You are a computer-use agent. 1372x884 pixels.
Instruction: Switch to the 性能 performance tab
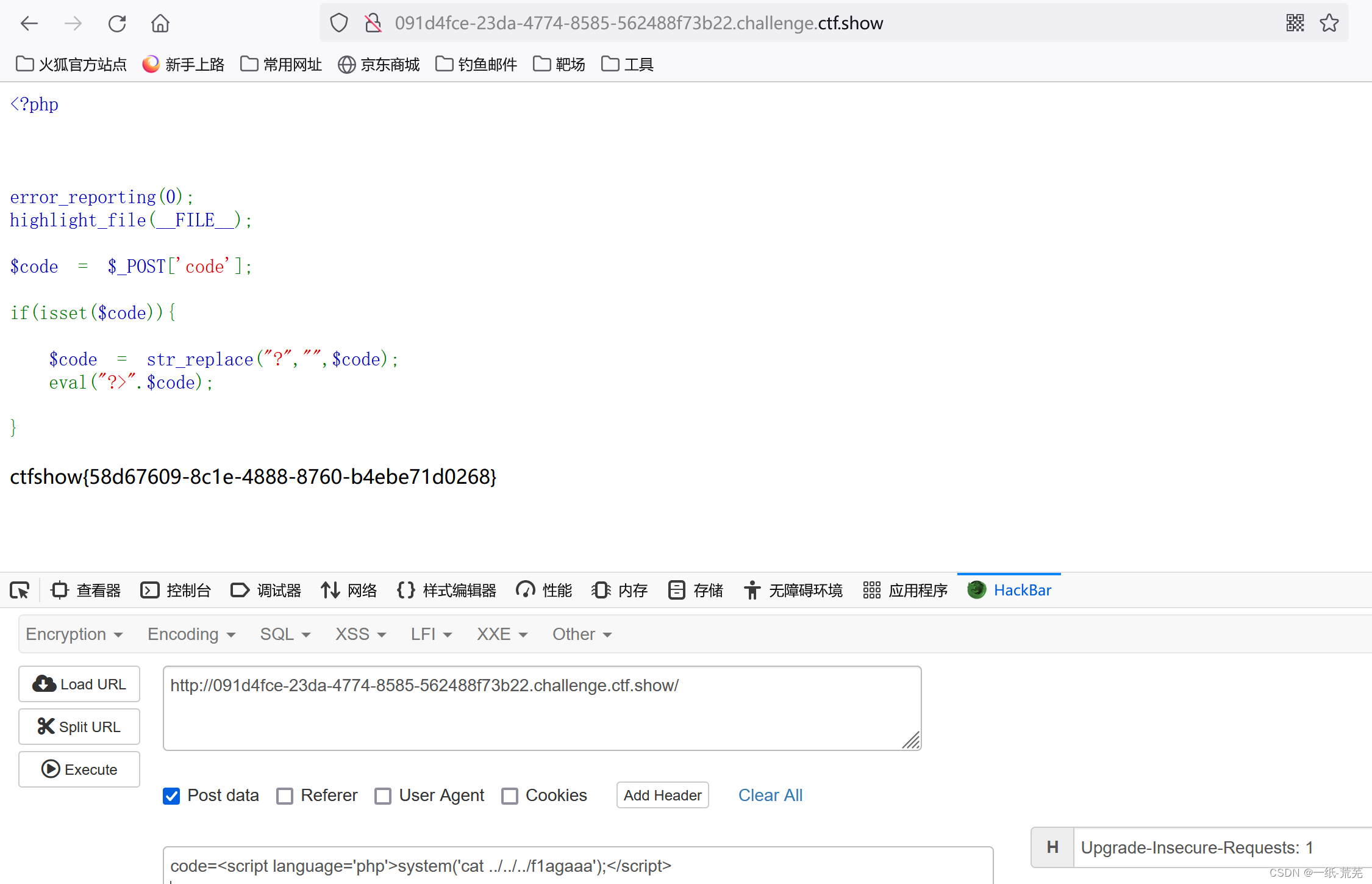[x=544, y=591]
